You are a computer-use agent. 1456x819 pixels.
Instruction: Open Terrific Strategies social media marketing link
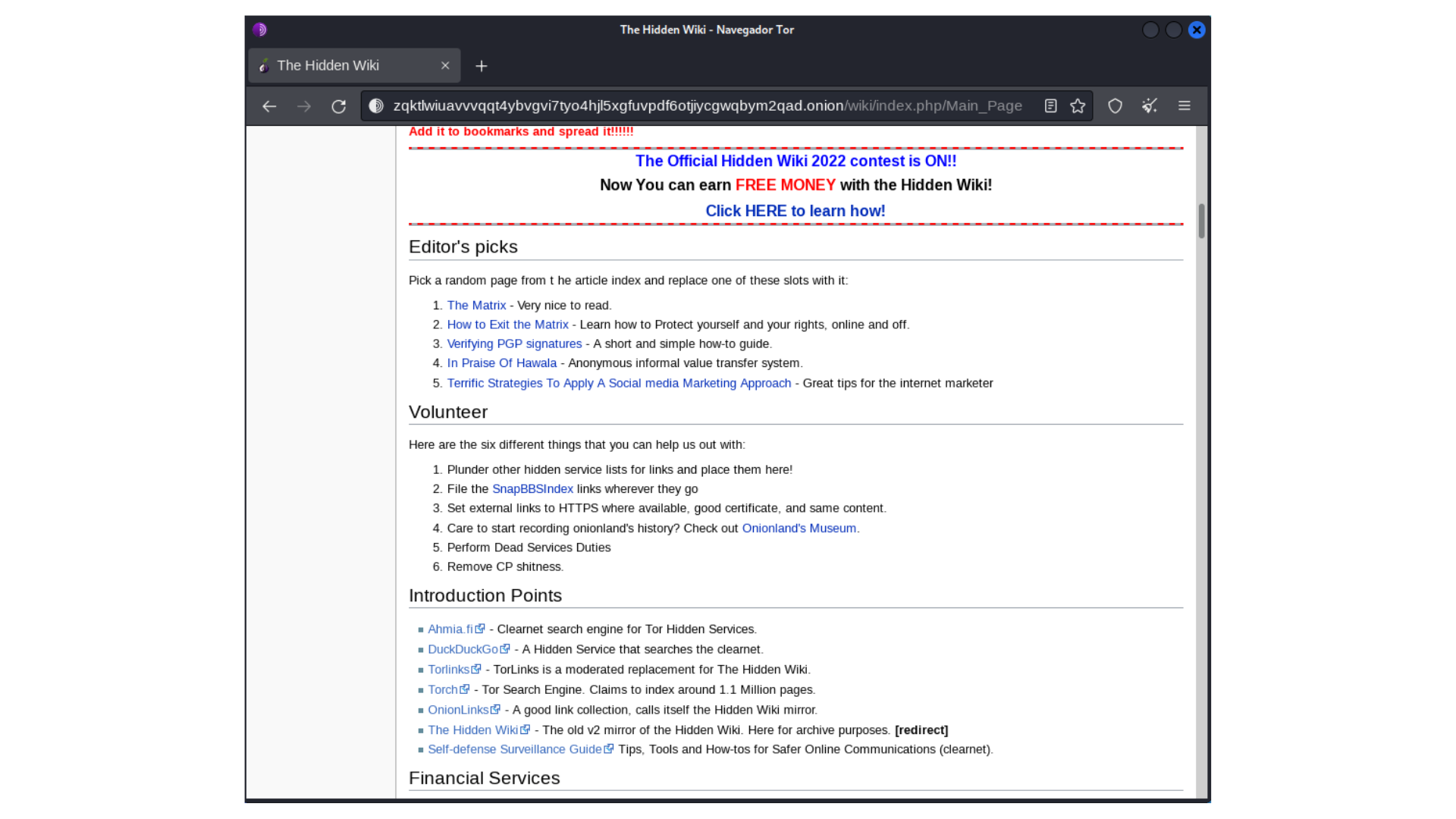(x=619, y=383)
